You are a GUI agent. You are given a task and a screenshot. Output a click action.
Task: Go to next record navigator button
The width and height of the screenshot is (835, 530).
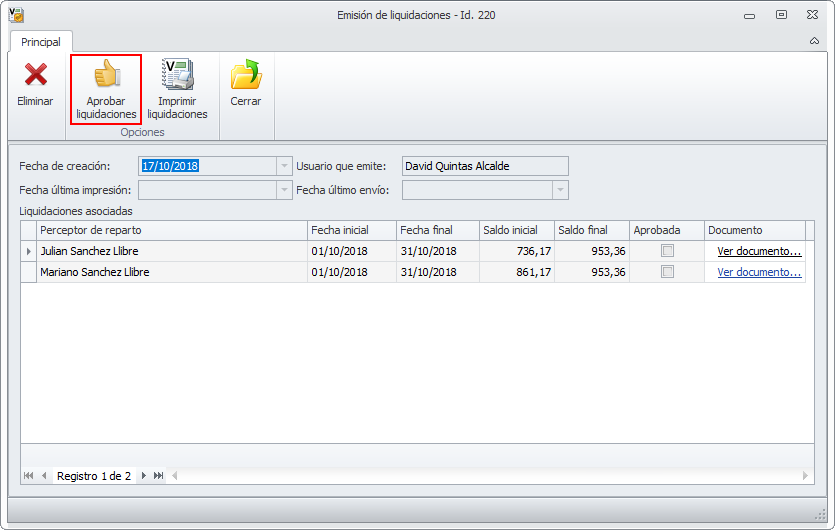coord(143,476)
